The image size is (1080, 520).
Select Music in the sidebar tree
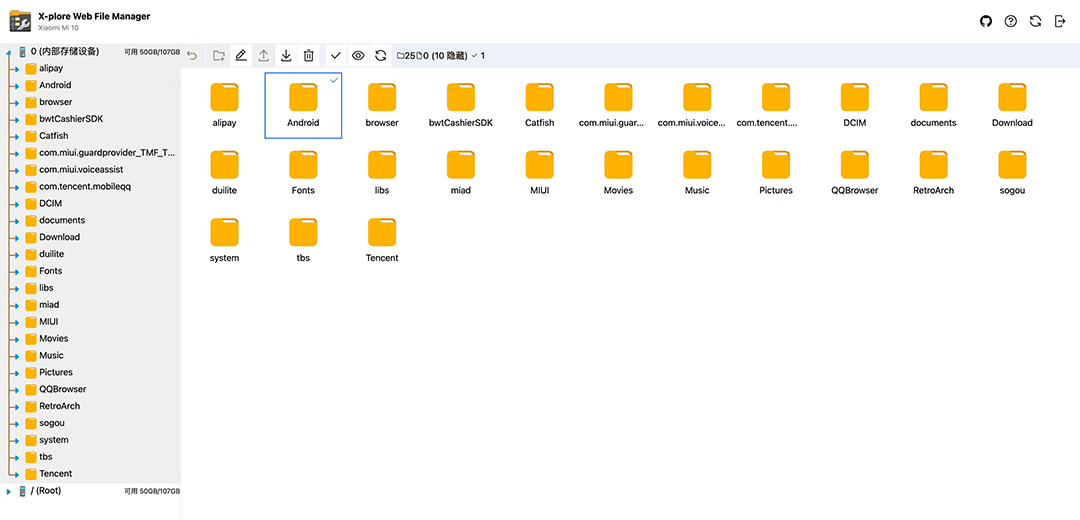(x=51, y=355)
